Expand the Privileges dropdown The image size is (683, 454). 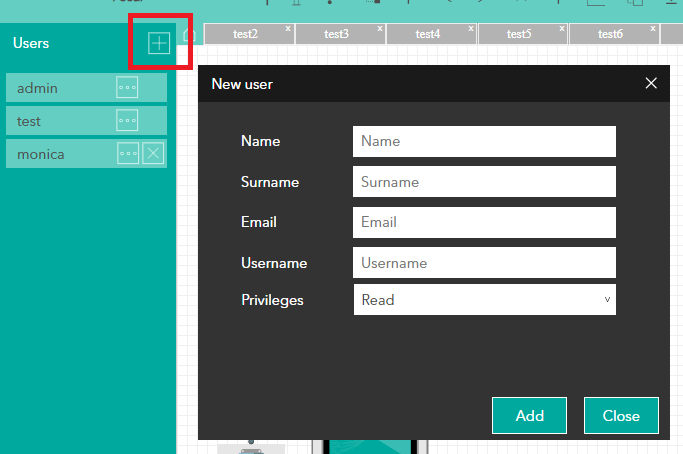point(484,300)
